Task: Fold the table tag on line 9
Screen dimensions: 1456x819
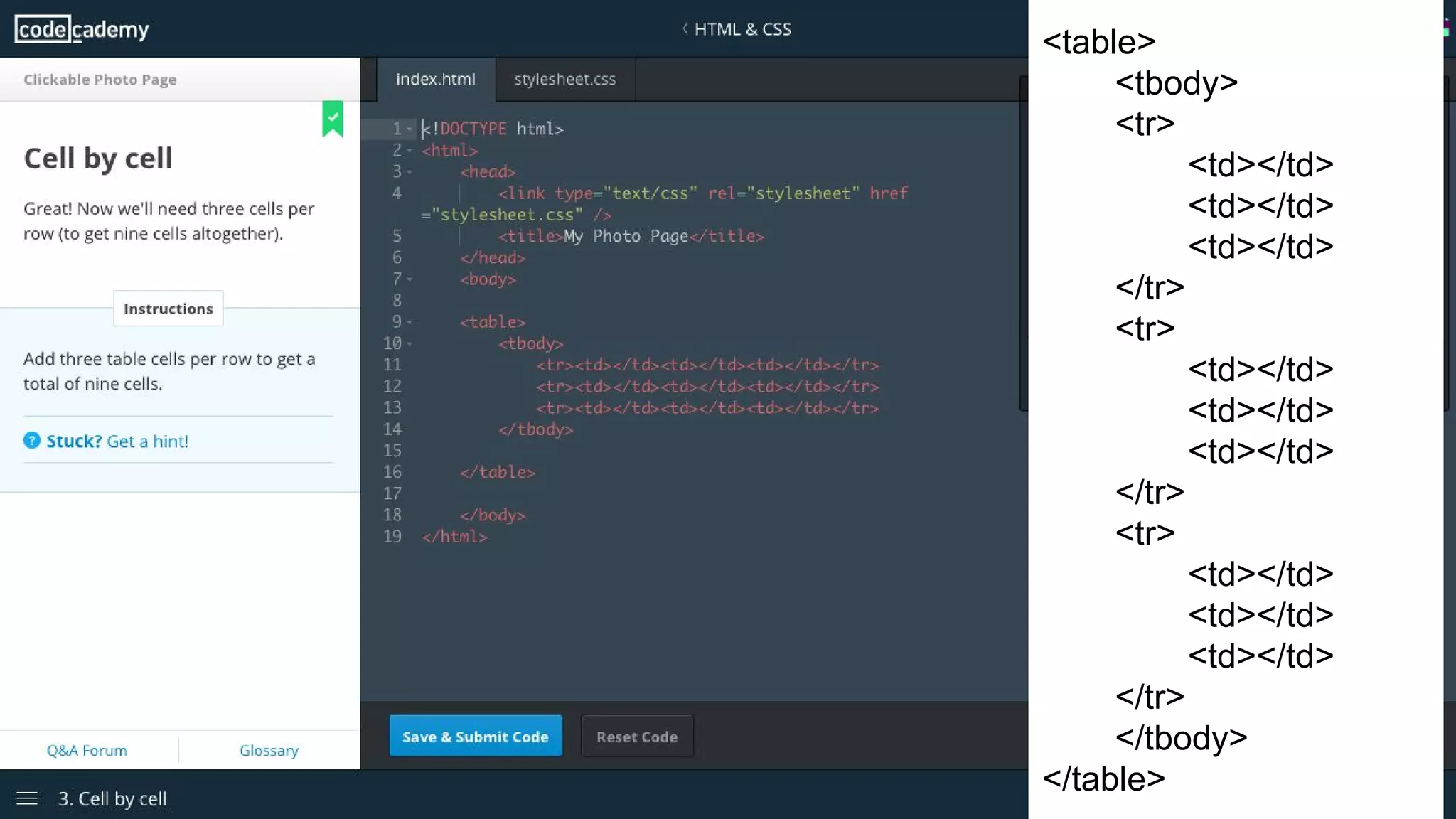Action: 409,322
